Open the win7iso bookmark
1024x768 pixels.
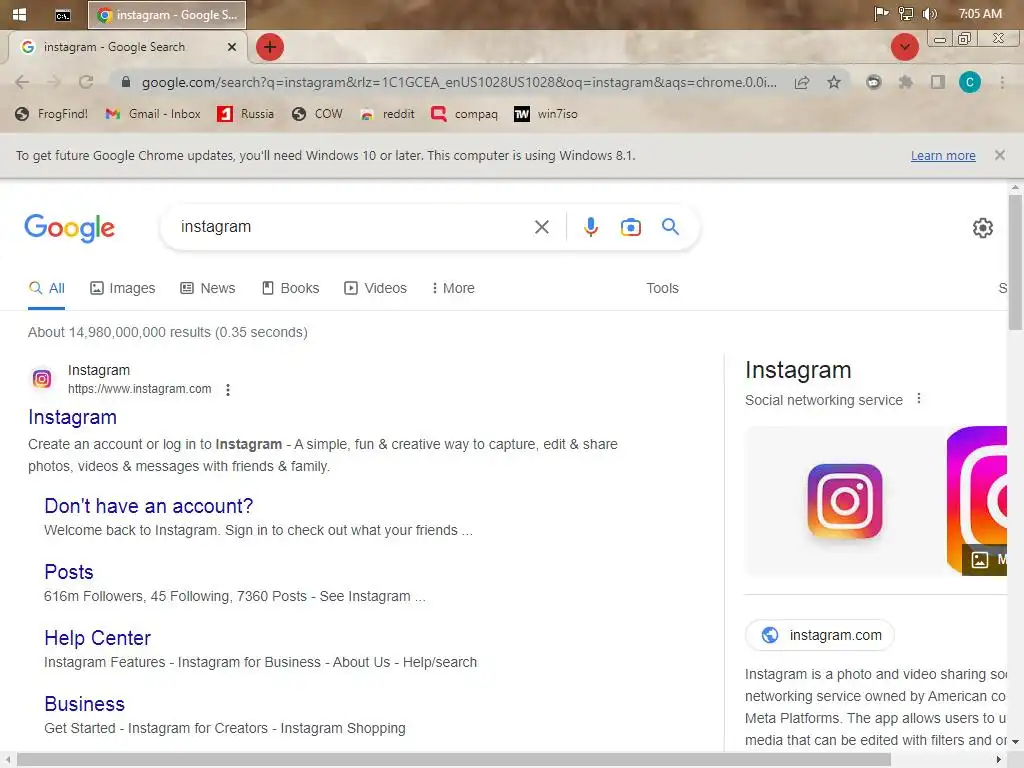click(546, 114)
